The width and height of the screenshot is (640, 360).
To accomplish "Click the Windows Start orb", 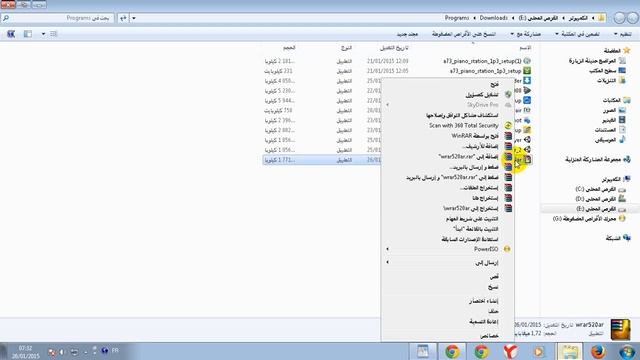I will [627, 351].
